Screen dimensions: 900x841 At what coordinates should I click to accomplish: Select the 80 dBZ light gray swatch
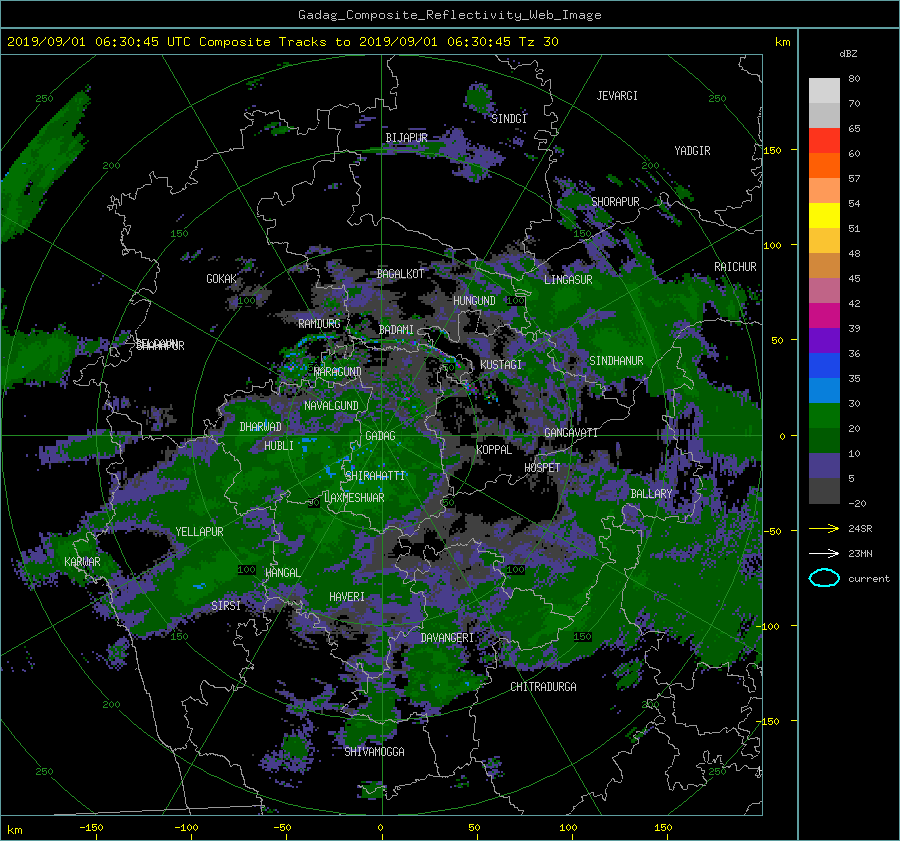point(824,90)
